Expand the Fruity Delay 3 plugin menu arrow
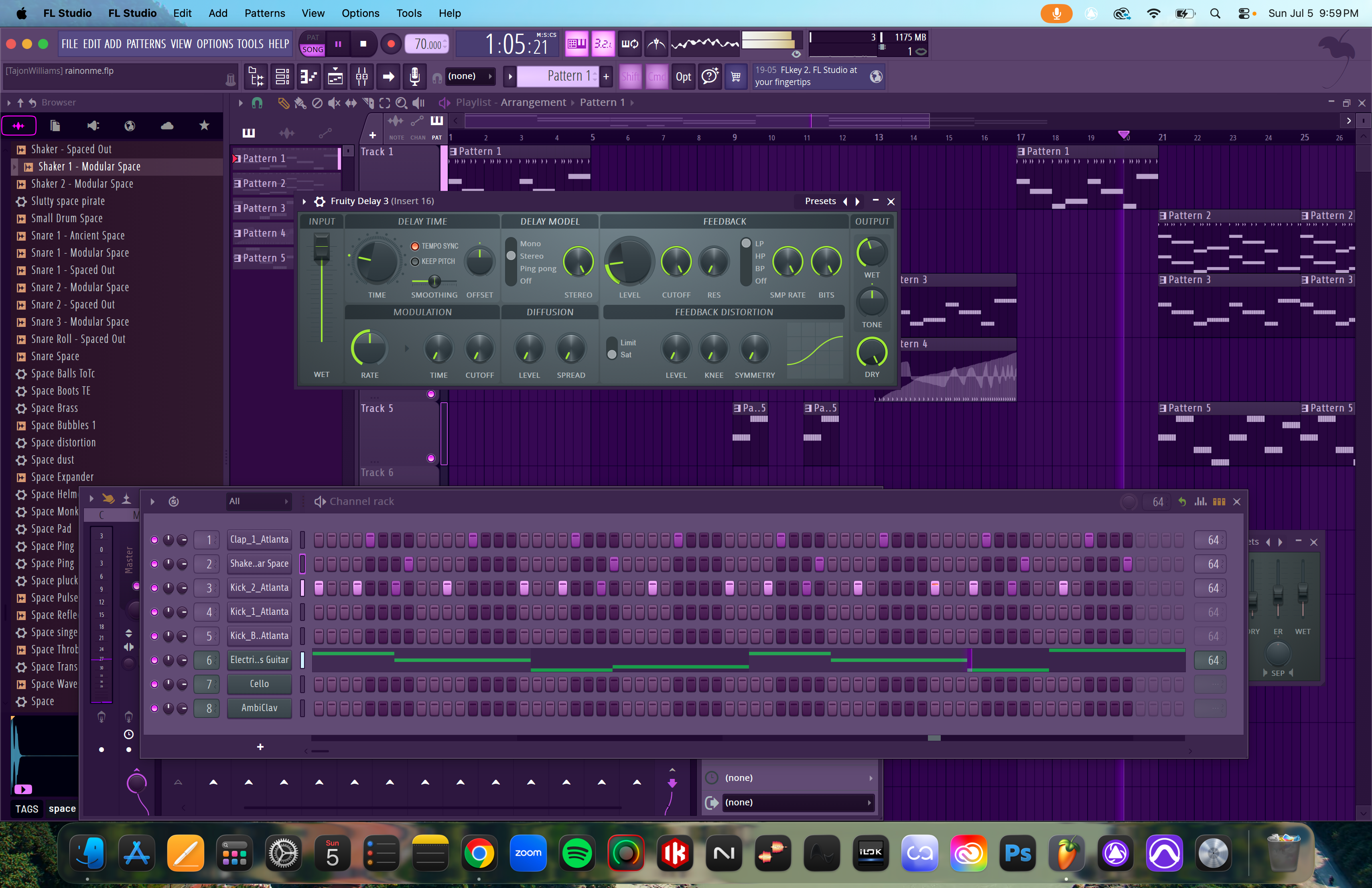 pyautogui.click(x=304, y=201)
